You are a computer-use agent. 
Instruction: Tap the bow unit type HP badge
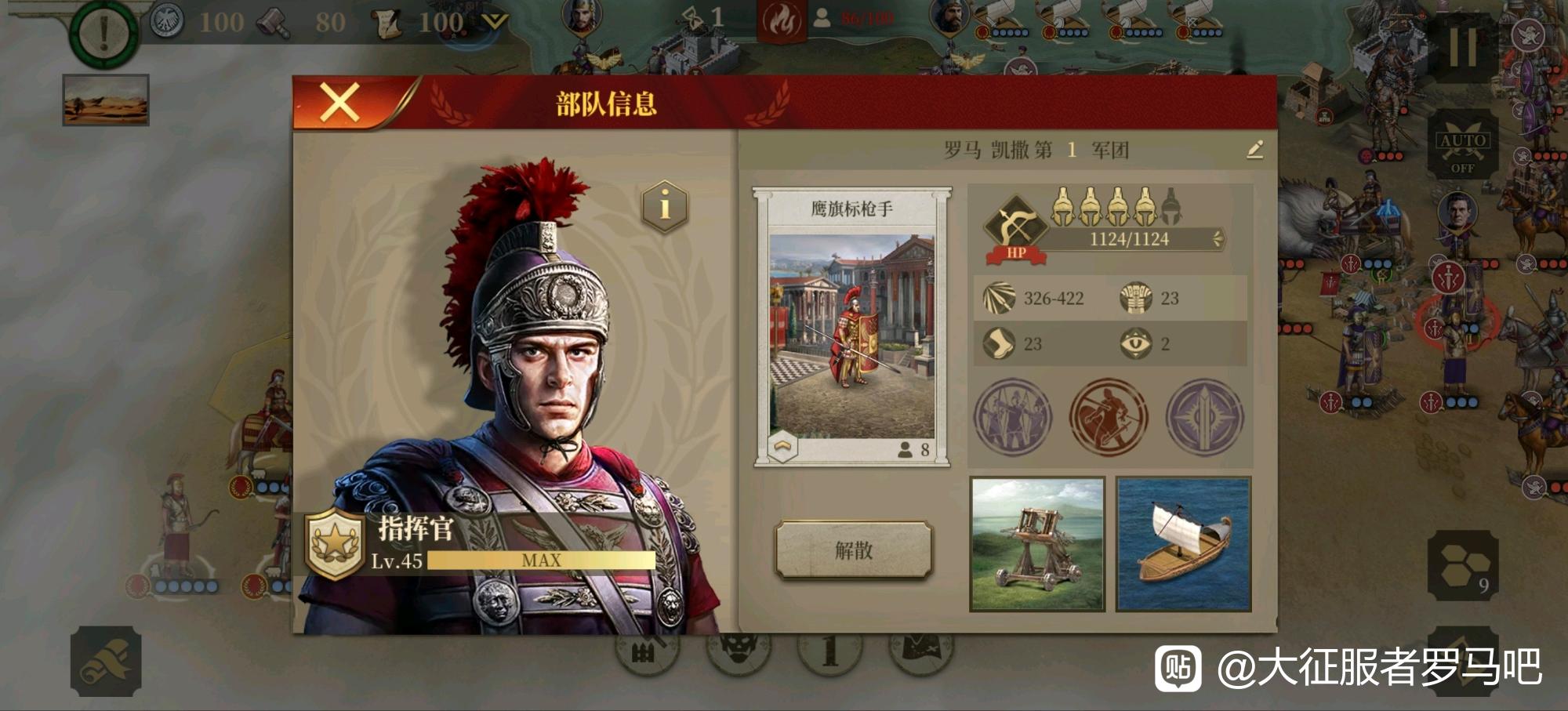click(x=1015, y=228)
